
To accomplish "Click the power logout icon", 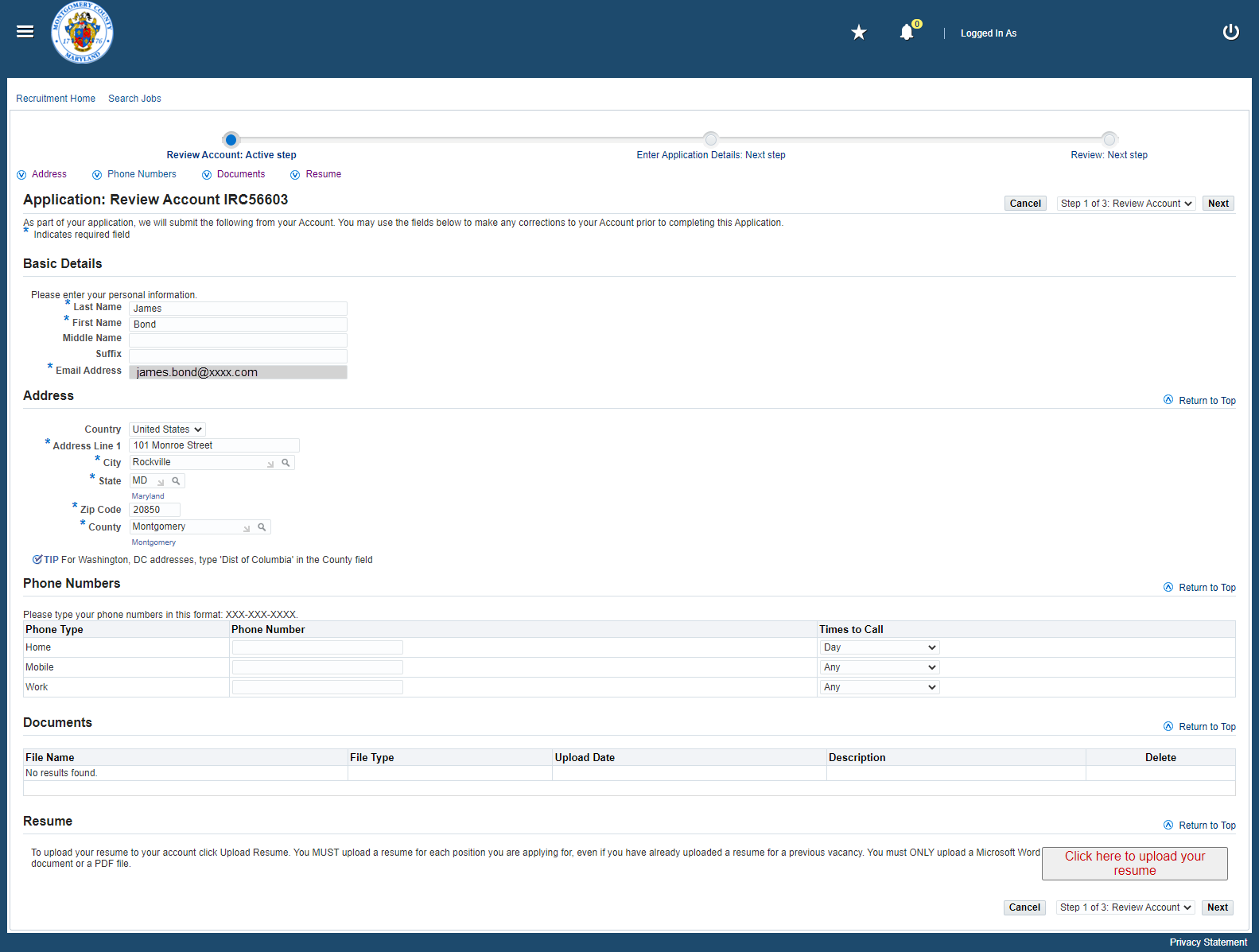I will 1230,33.
